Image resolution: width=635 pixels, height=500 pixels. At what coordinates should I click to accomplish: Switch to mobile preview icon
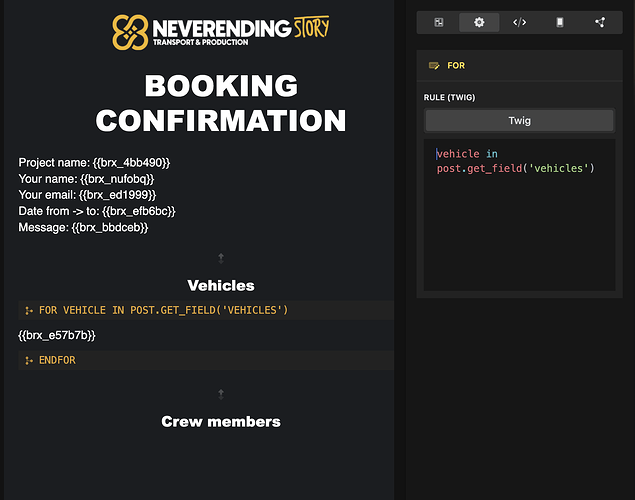coord(560,22)
